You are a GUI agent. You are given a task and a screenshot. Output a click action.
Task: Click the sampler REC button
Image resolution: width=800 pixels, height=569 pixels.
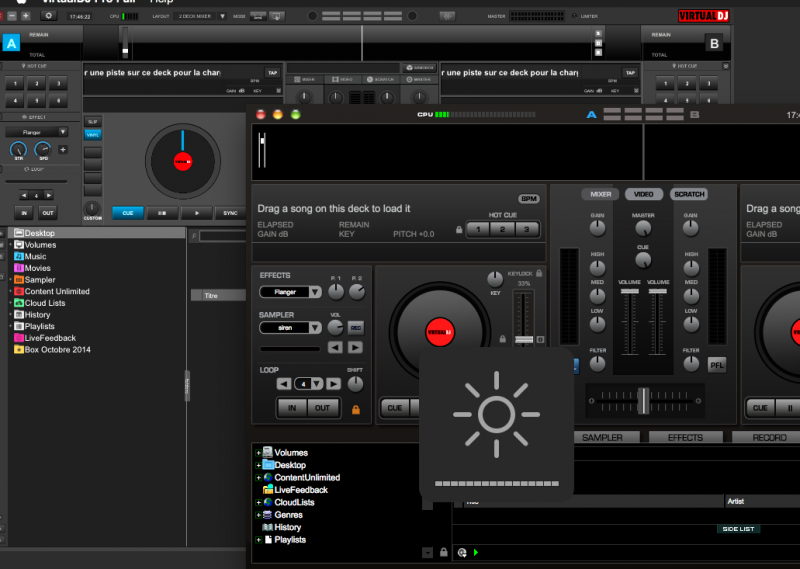356,328
